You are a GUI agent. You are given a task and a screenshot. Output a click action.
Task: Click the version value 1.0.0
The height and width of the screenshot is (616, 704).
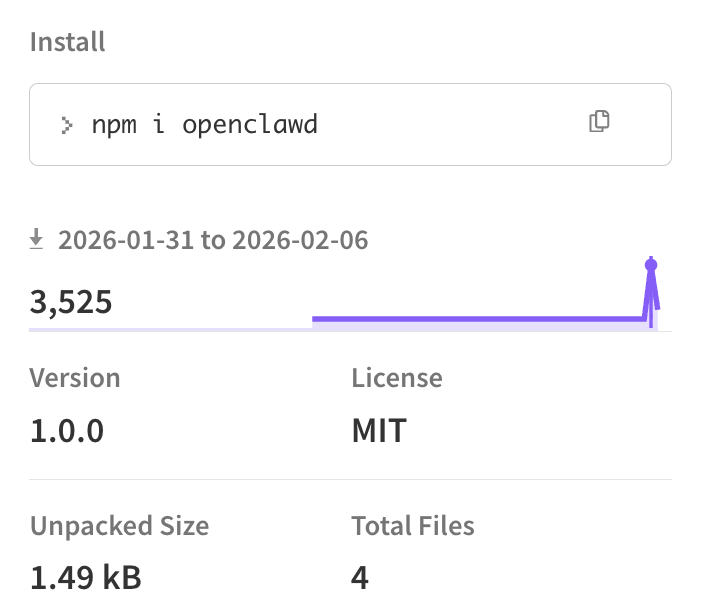pyautogui.click(x=67, y=431)
